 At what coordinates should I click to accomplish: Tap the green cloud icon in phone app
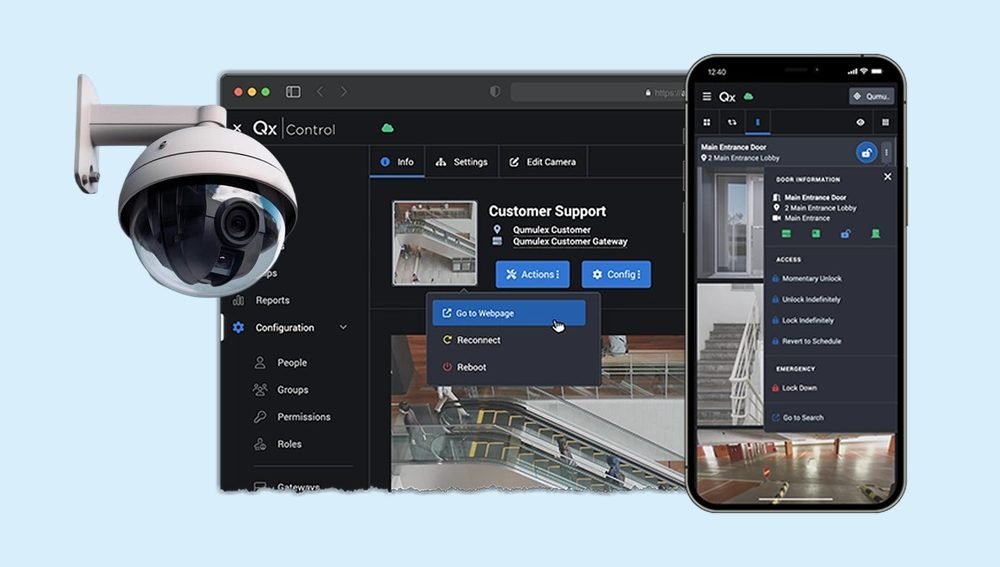tap(749, 96)
